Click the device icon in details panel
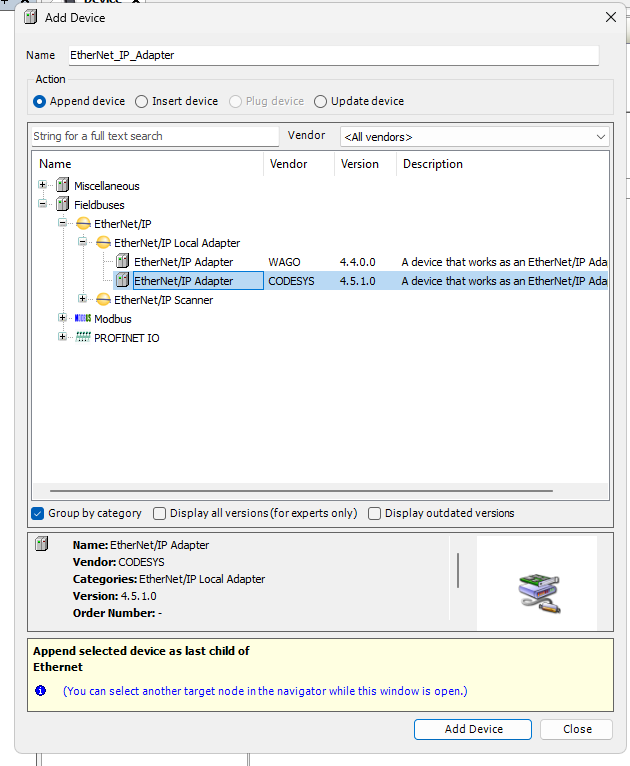Screen dimensions: 630x766 pos(42,544)
